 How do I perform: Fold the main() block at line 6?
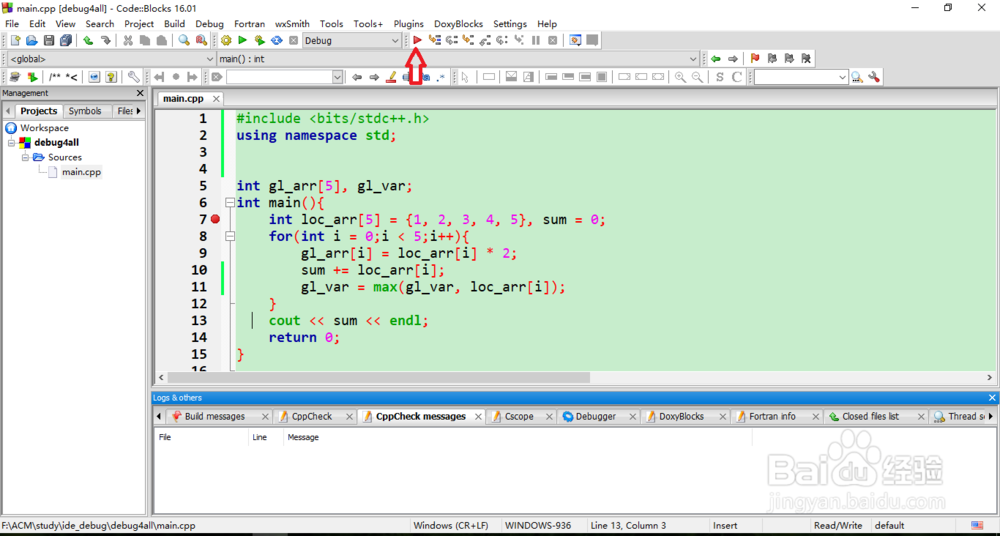(x=230, y=203)
